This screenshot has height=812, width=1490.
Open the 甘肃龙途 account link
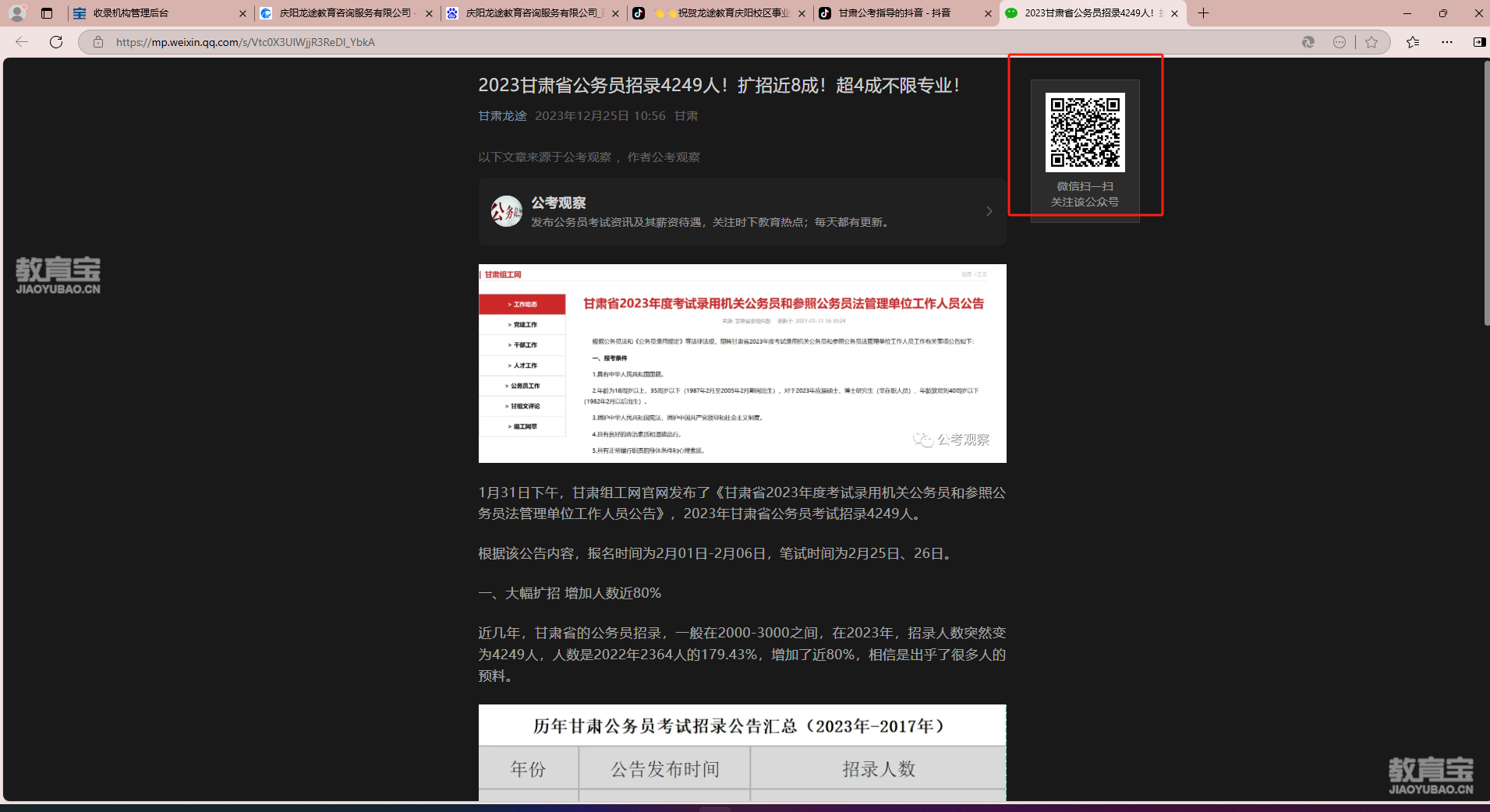tap(502, 116)
